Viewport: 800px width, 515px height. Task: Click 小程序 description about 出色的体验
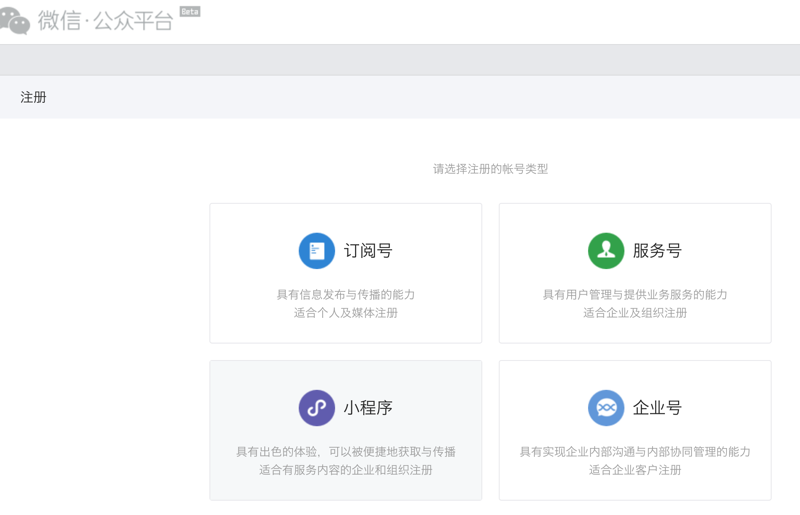tap(346, 452)
